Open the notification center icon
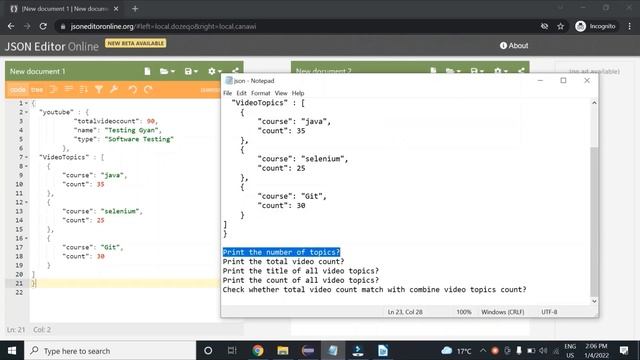Image resolution: width=640 pixels, height=360 pixels. click(624, 351)
